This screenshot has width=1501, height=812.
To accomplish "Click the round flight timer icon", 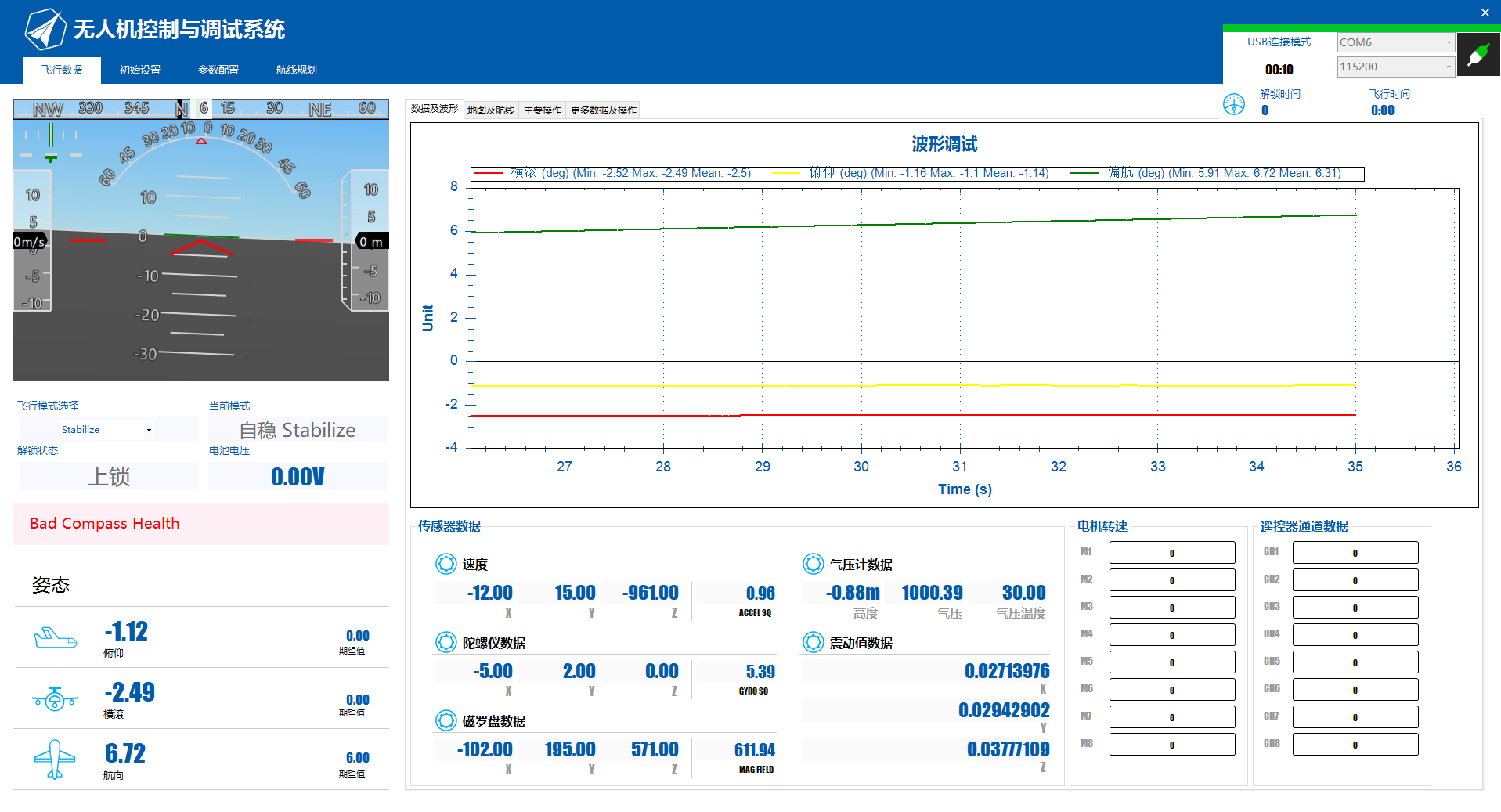I will point(1234,104).
